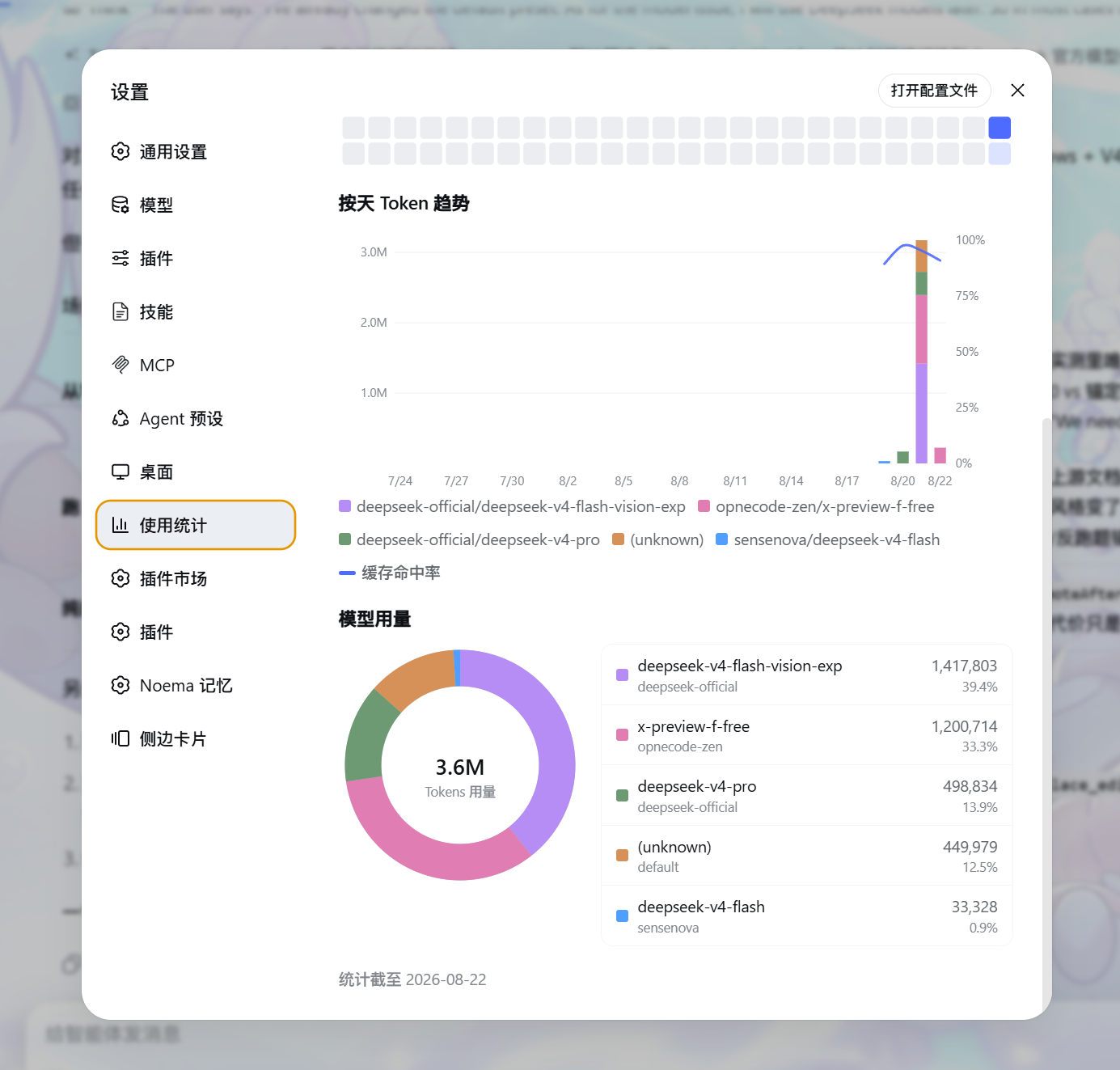Click the 3.6M Tokens 用量 total
This screenshot has height=1070, width=1120.
pos(460,777)
